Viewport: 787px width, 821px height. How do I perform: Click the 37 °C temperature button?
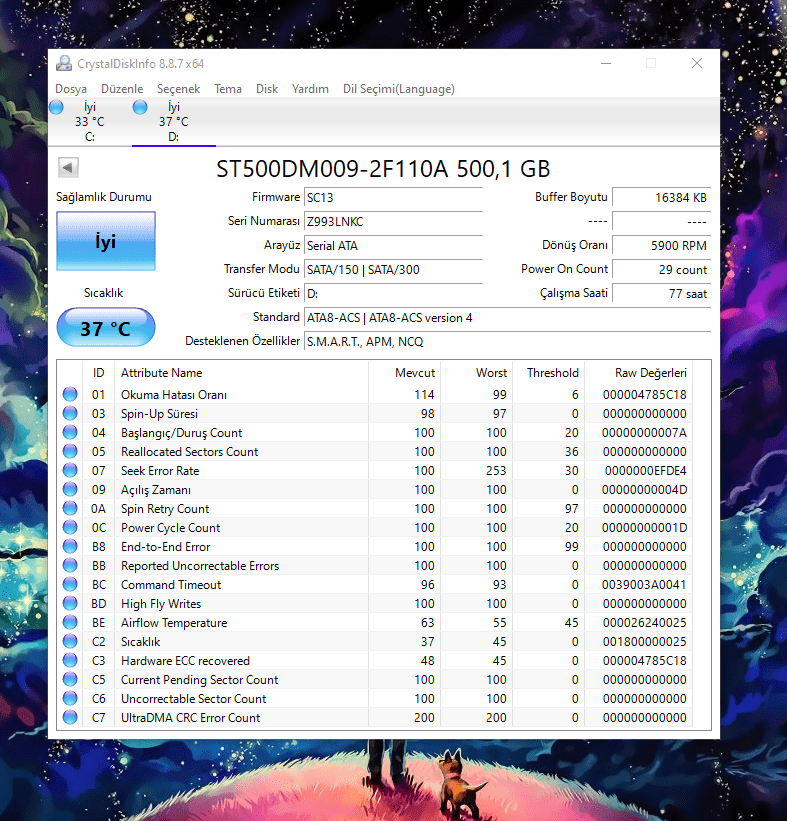tap(106, 328)
